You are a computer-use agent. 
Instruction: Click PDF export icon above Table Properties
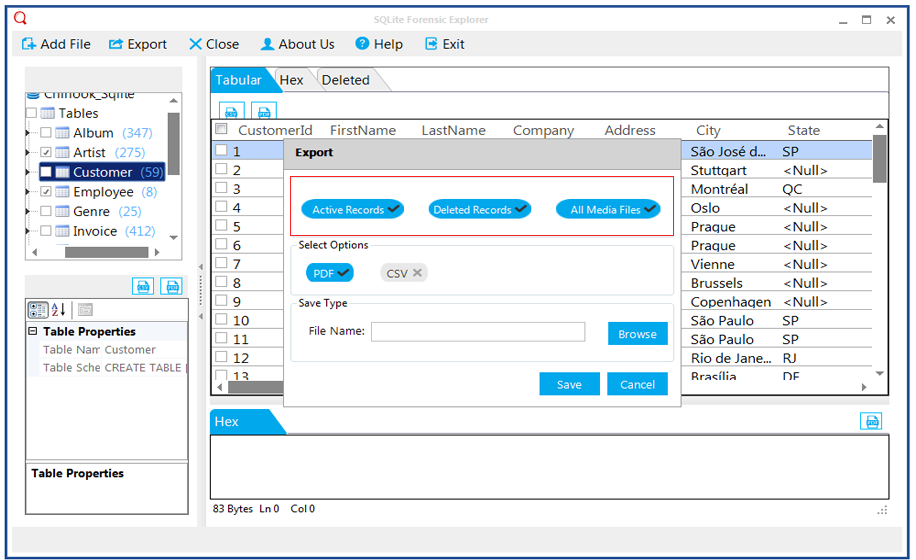click(172, 286)
